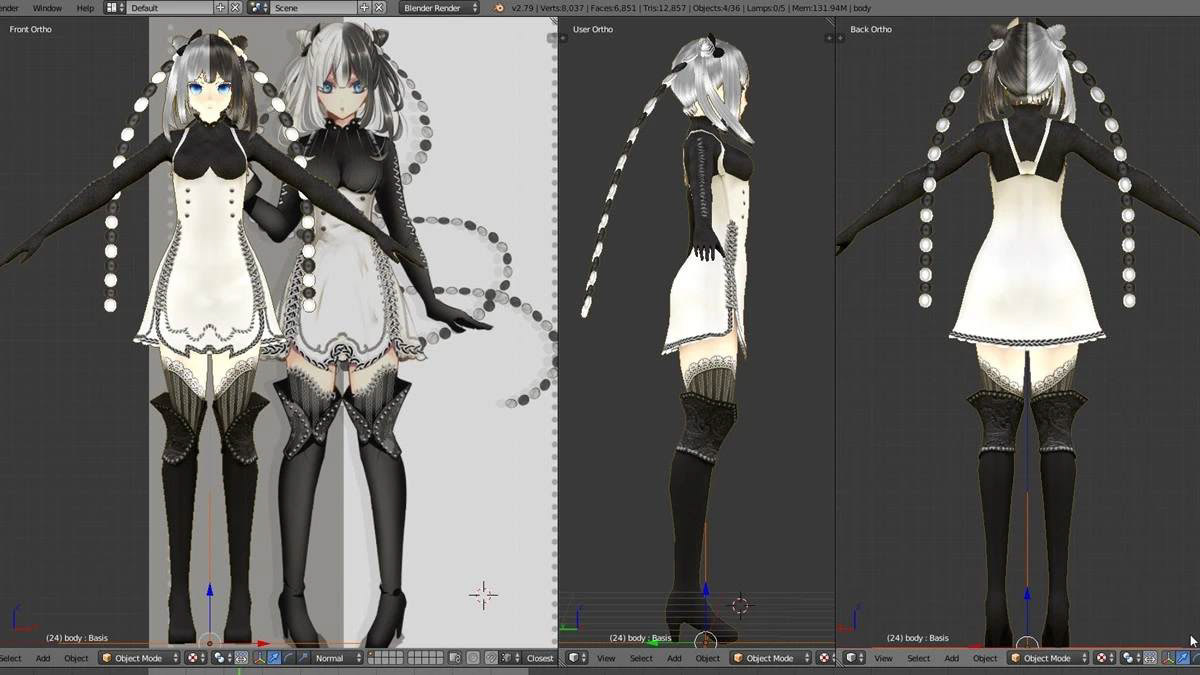Click the v2.79 version text in header

coord(523,7)
